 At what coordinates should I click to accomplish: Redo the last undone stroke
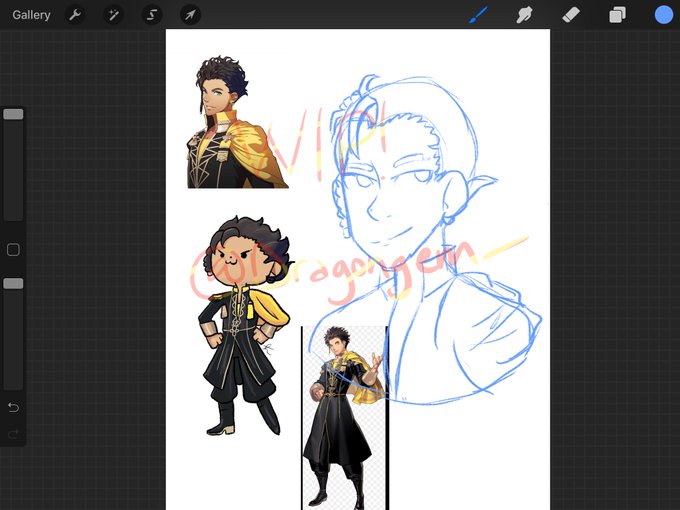click(x=13, y=434)
